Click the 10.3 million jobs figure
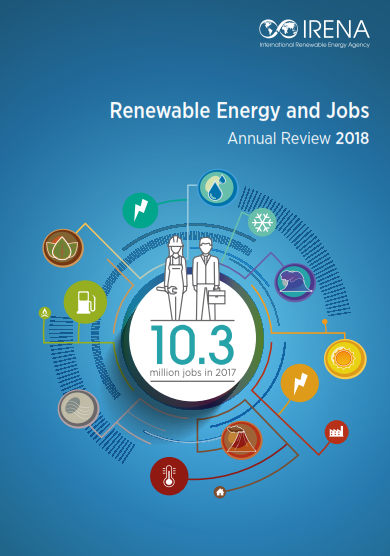This screenshot has width=390, height=556. (x=192, y=350)
